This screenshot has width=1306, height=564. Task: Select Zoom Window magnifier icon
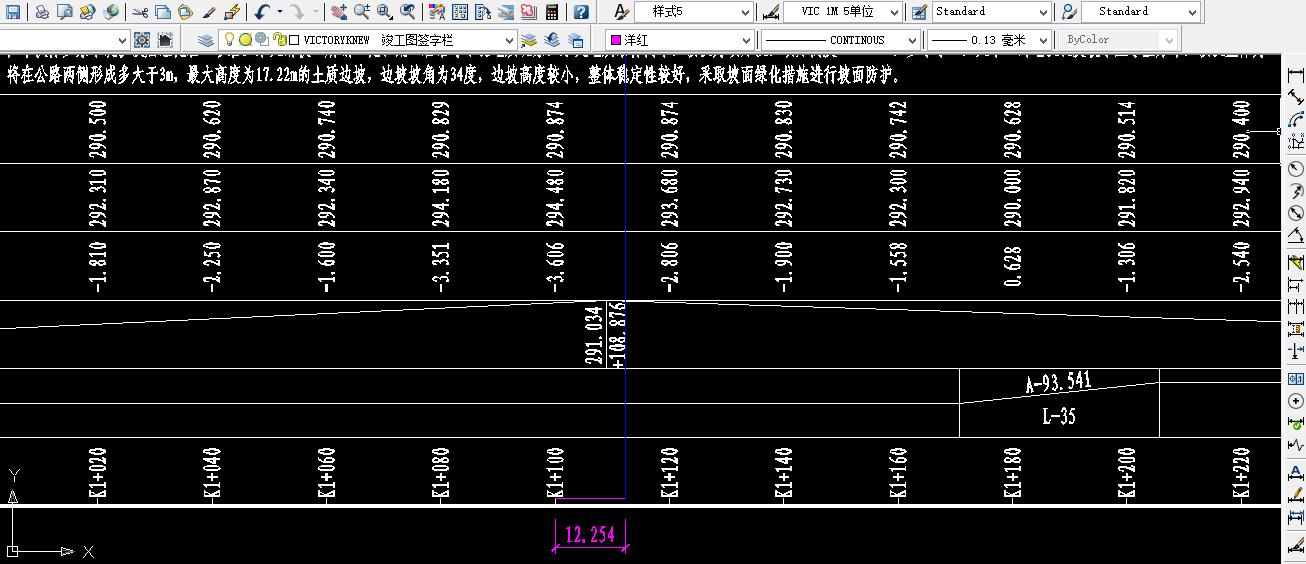385,12
